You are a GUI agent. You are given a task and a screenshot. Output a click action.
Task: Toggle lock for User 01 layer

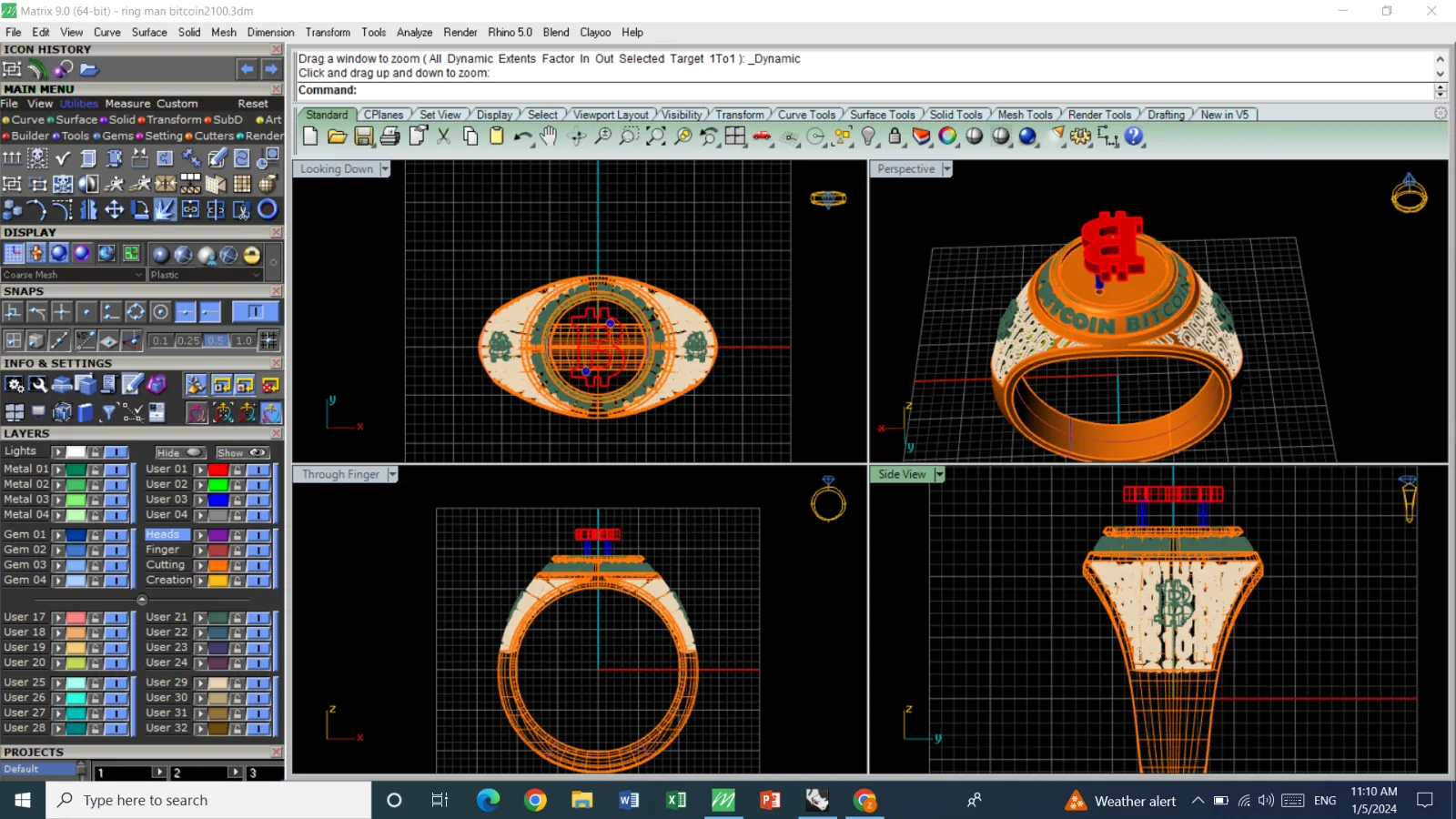pyautogui.click(x=237, y=470)
